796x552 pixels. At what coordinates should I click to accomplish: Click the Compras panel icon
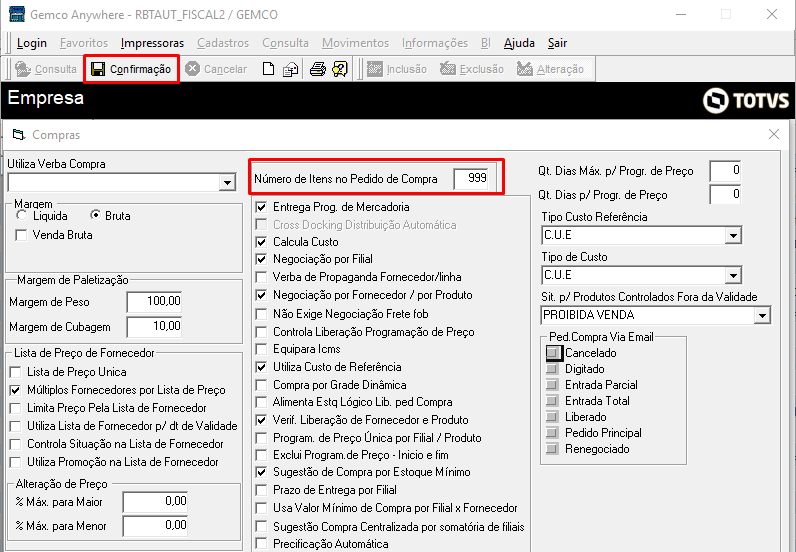[19, 135]
